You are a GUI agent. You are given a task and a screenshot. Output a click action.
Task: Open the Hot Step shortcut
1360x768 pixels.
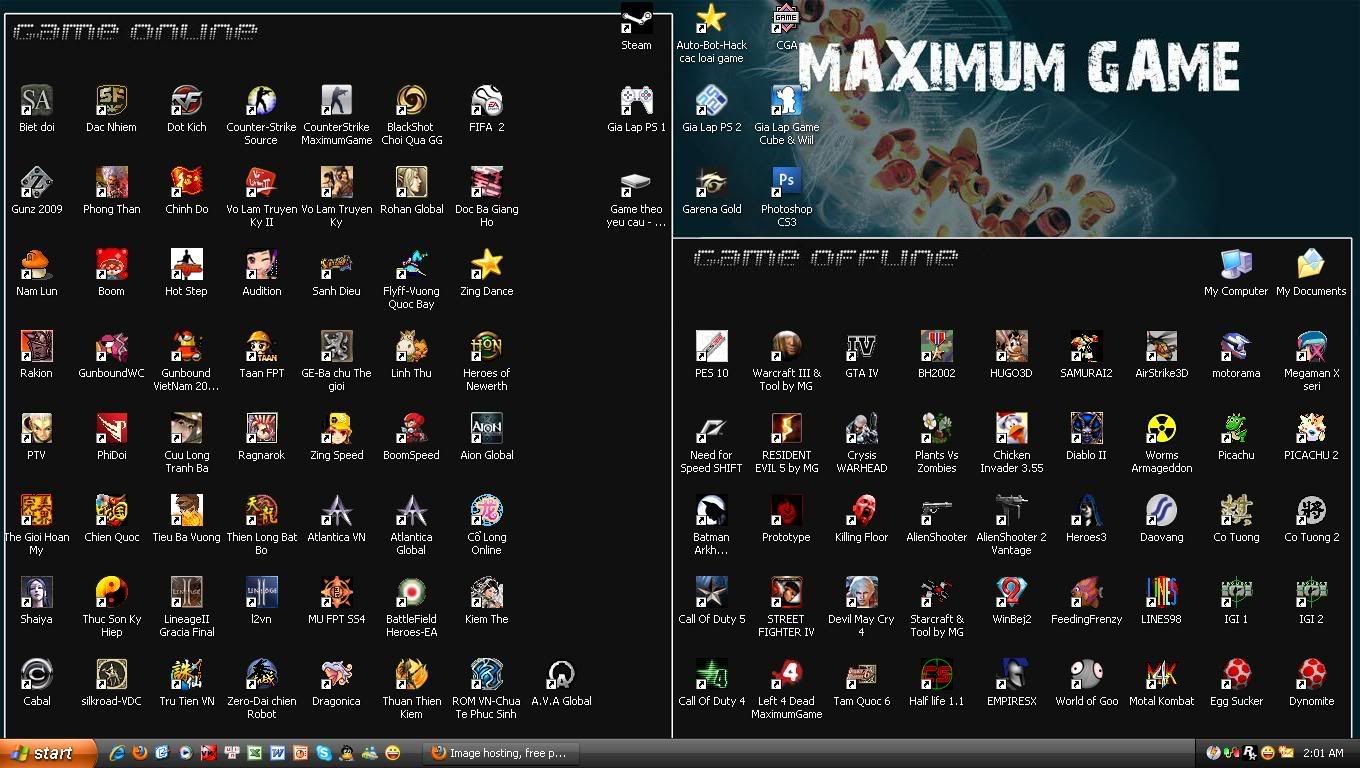186,265
